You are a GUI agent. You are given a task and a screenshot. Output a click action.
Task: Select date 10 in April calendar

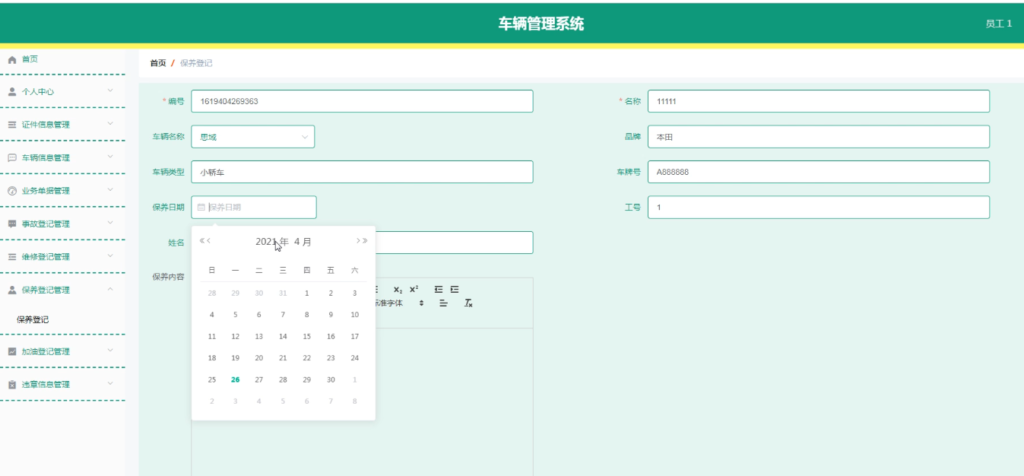(355, 315)
